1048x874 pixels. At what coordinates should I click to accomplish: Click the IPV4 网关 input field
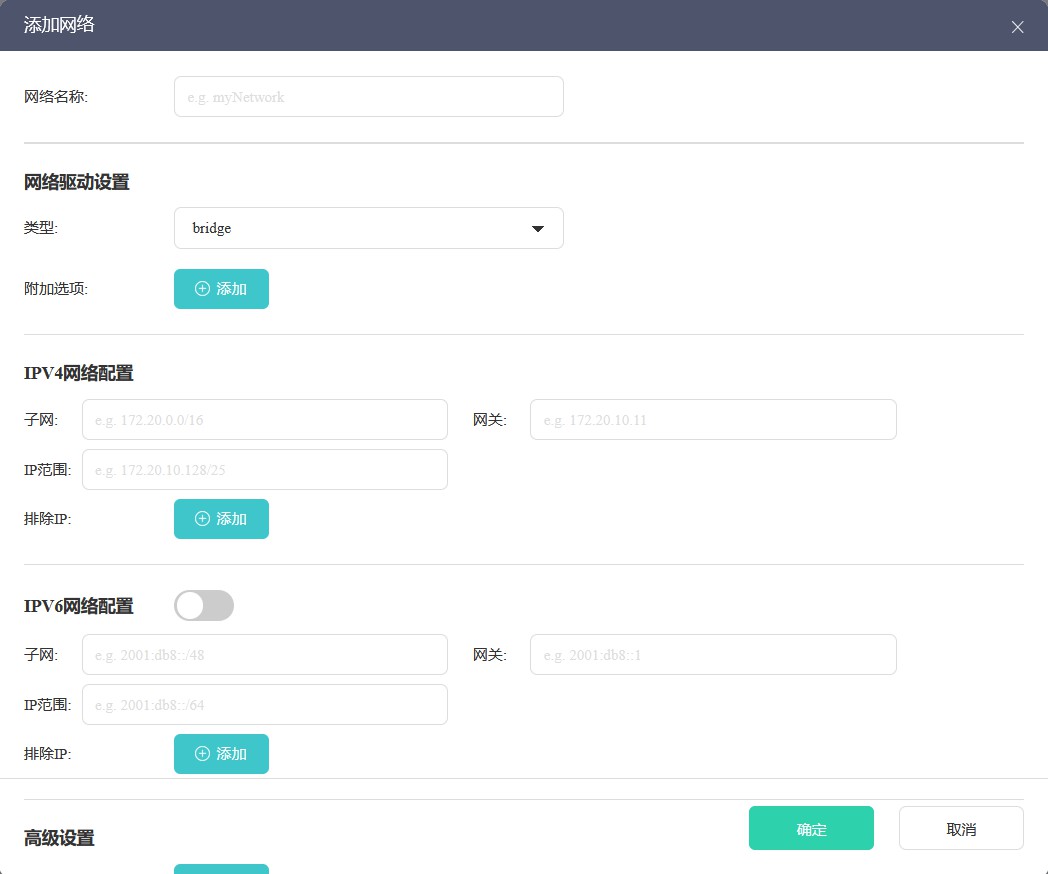pos(712,420)
